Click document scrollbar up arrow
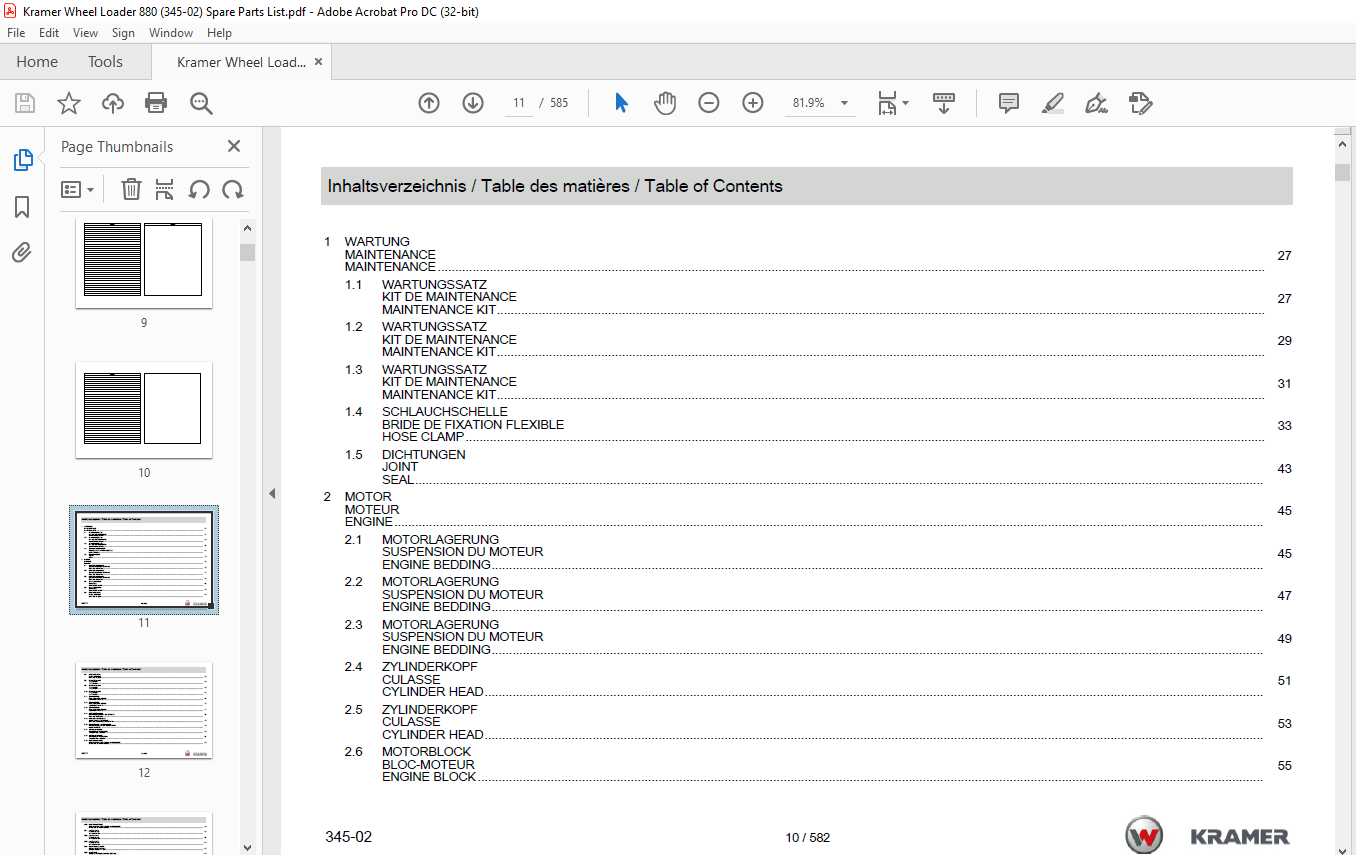Screen dimensions: 1356x855 1345,147
